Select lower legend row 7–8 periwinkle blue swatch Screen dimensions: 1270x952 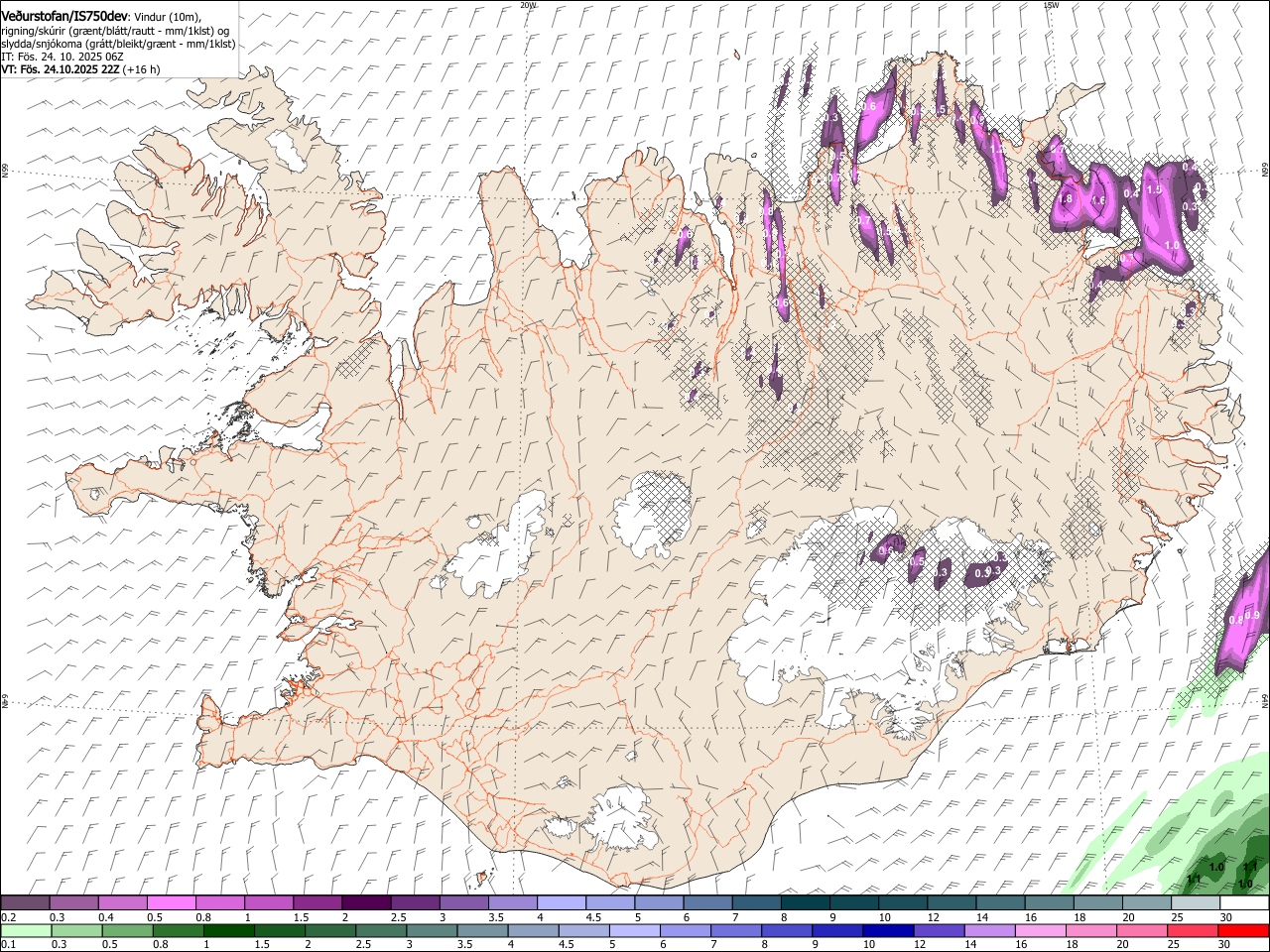736,931
